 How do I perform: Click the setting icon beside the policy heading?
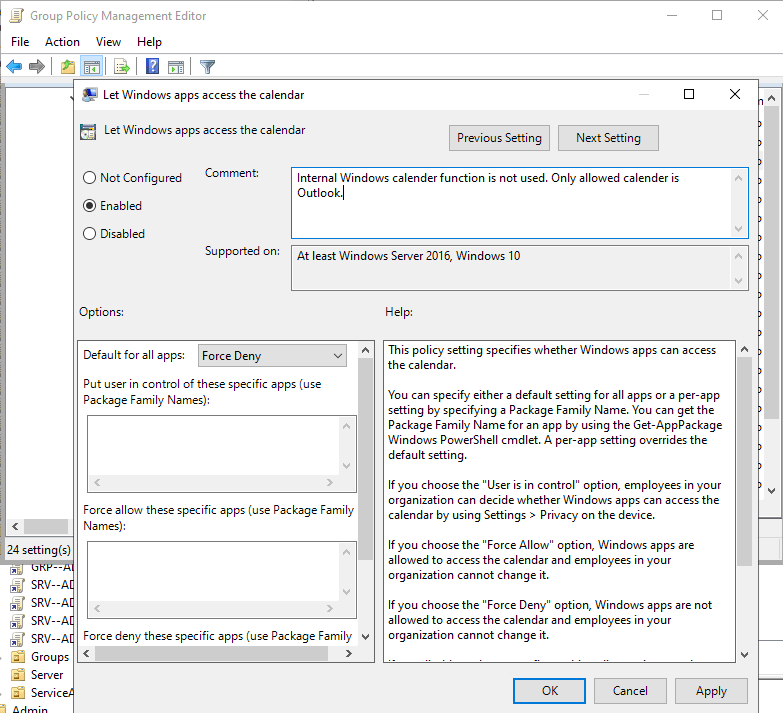tap(88, 131)
